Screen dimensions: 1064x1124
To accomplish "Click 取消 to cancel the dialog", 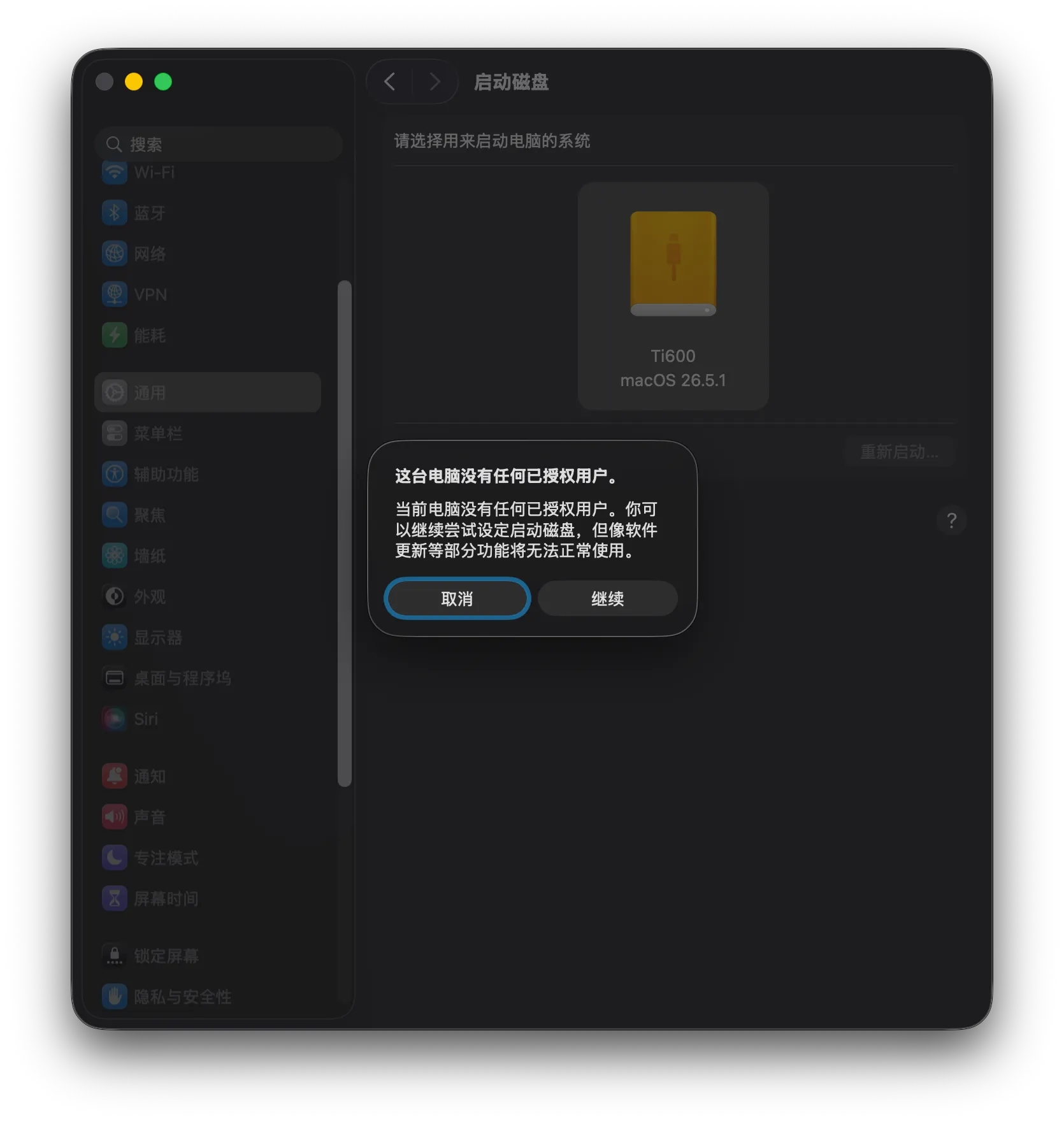I will pyautogui.click(x=457, y=598).
